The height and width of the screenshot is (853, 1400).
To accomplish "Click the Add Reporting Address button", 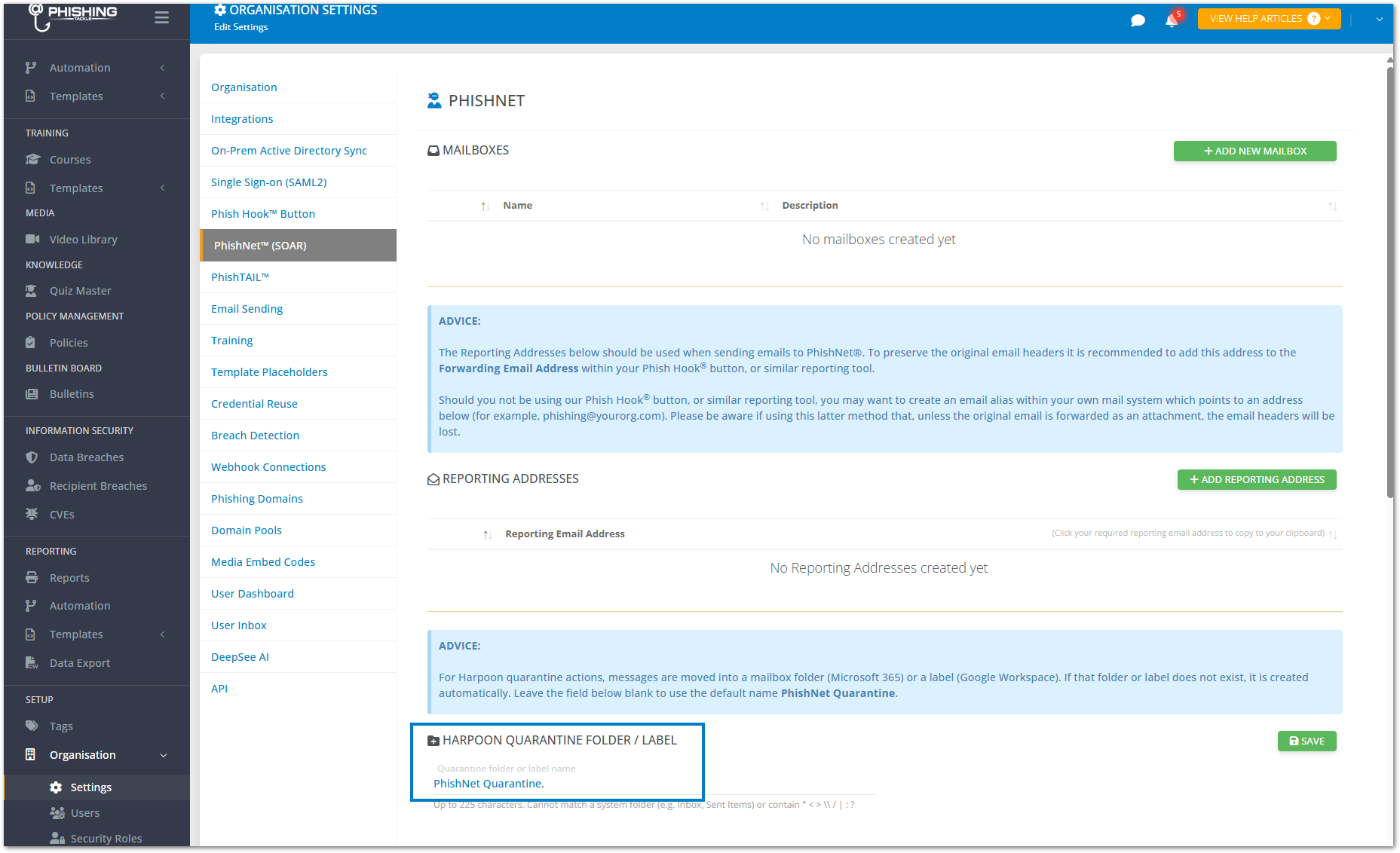I will click(x=1257, y=480).
